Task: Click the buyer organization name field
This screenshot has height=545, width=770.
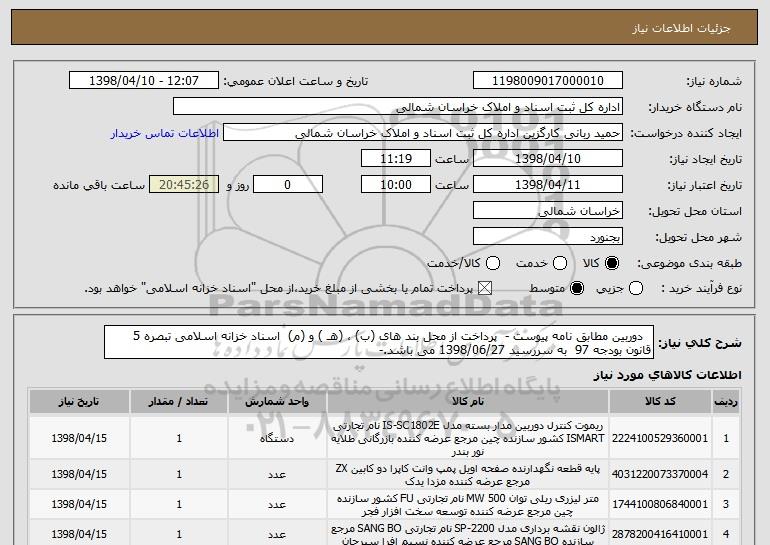Action: click(398, 107)
